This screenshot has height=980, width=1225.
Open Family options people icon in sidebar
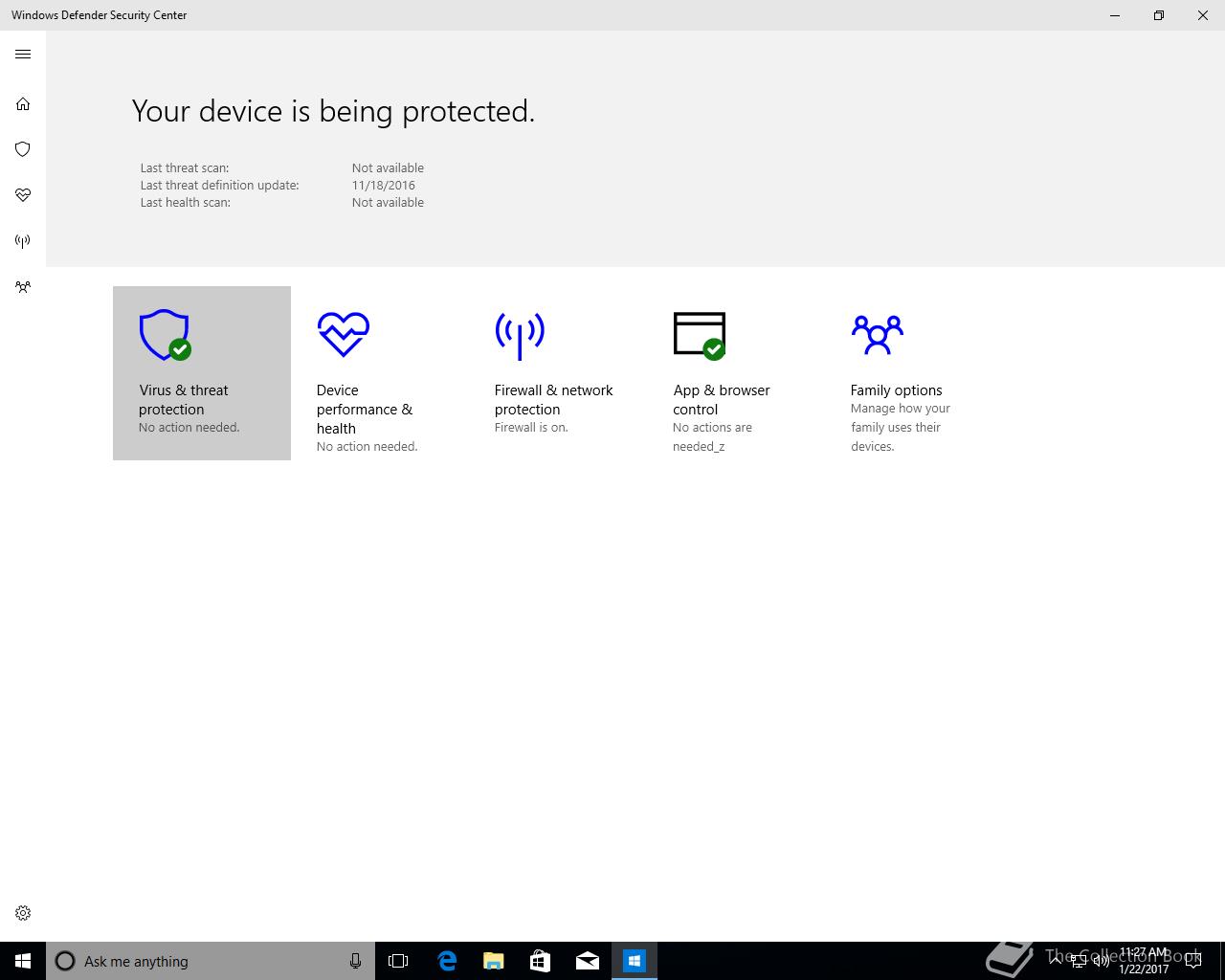(x=23, y=287)
